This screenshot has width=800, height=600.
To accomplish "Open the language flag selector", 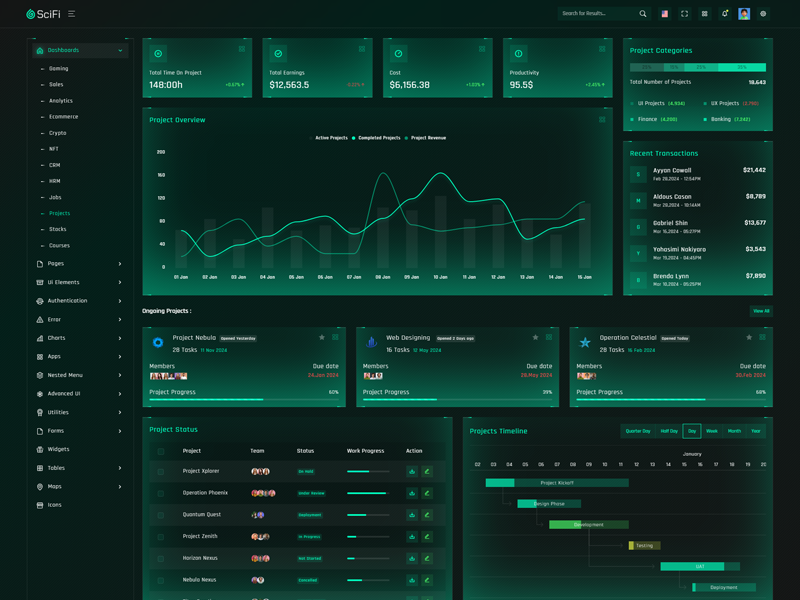I will pos(664,14).
